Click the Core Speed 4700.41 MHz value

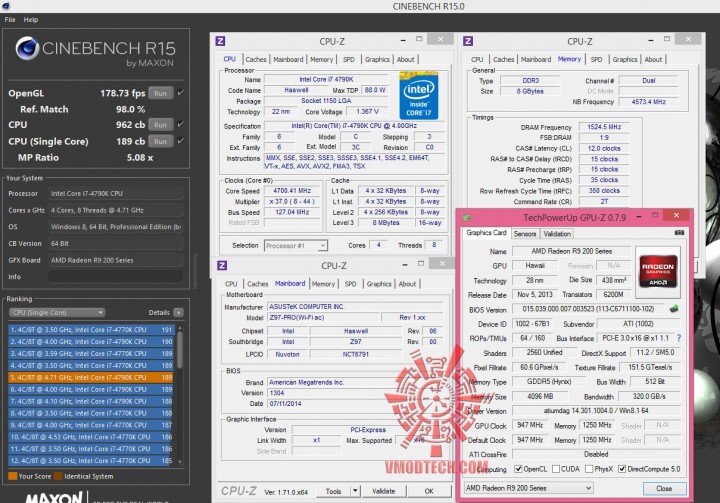(292, 191)
